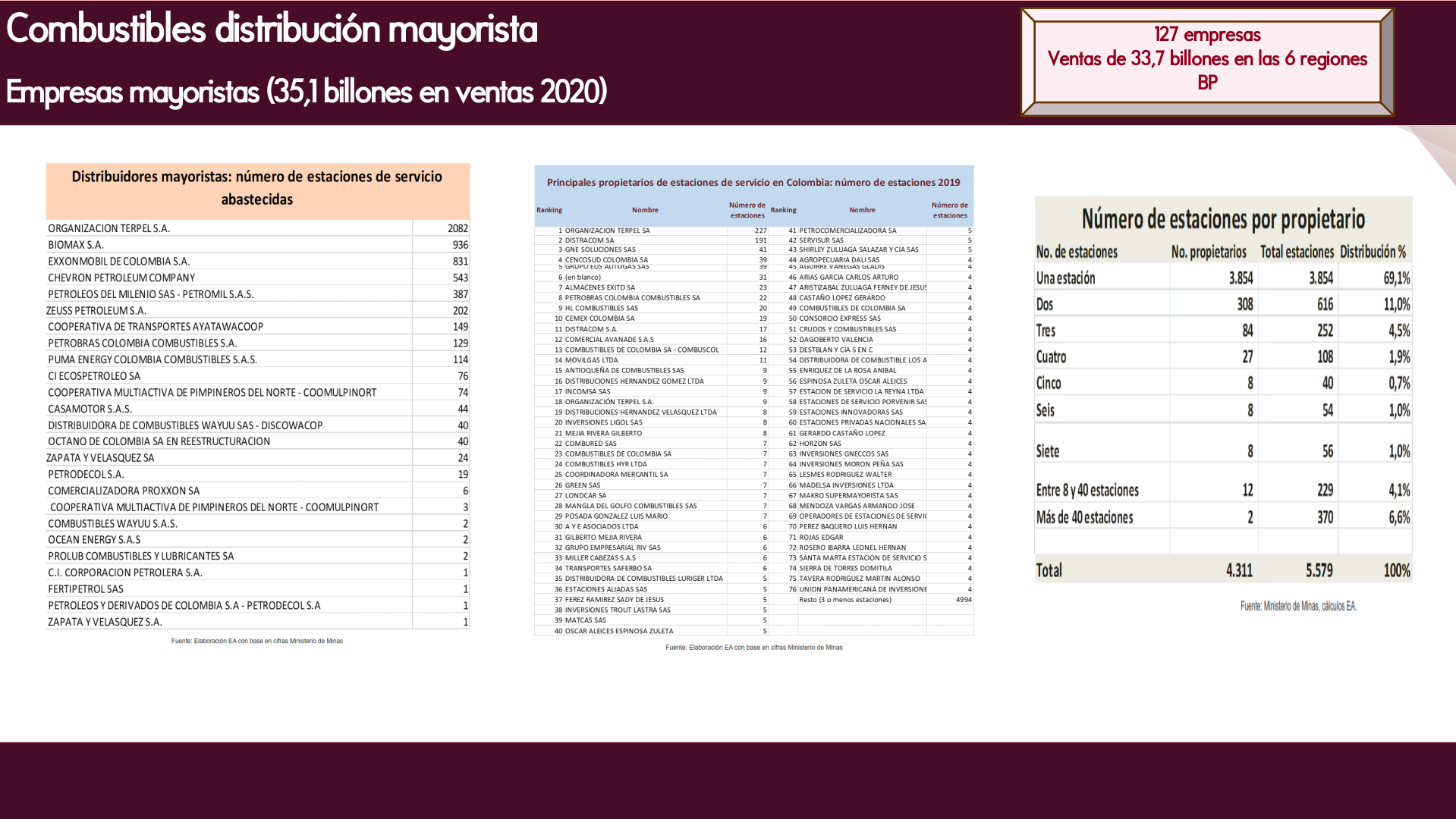The image size is (1456, 819).
Task: Select row label 'Una estación'
Action: tap(1066, 278)
